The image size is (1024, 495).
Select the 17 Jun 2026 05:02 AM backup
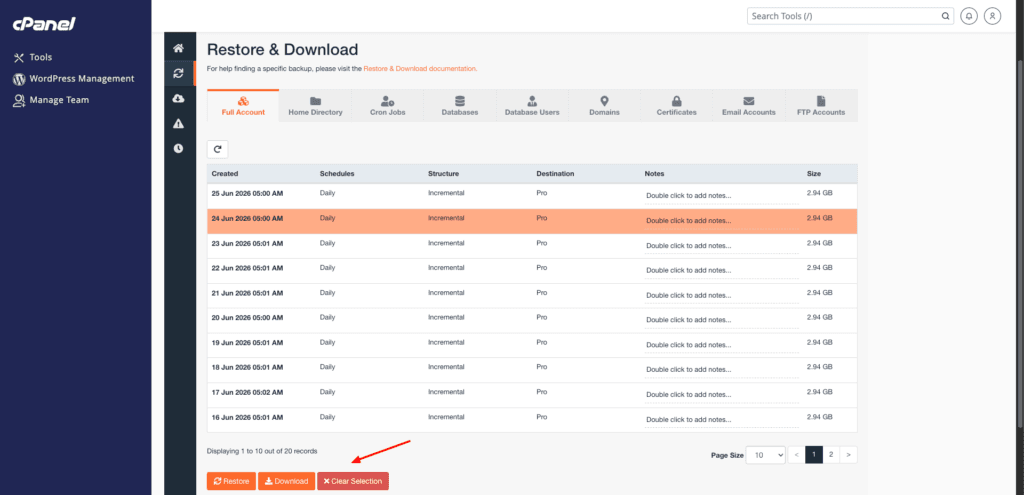(532, 395)
